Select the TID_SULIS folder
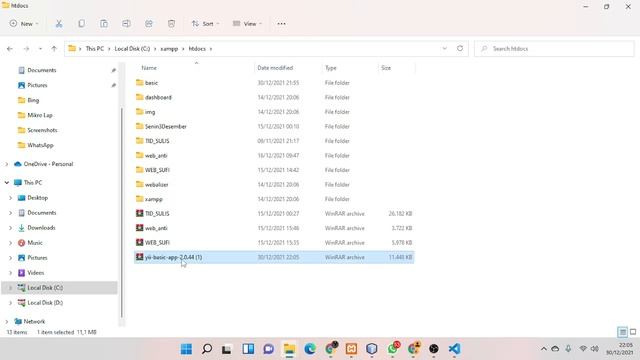This screenshot has width=640, height=360. tap(274, 141)
